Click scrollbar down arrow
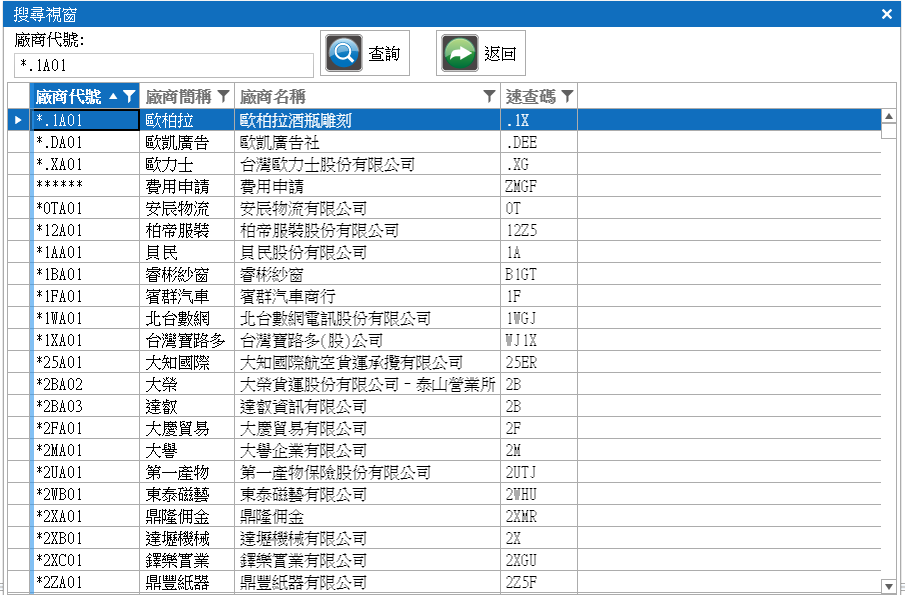 [x=889, y=585]
